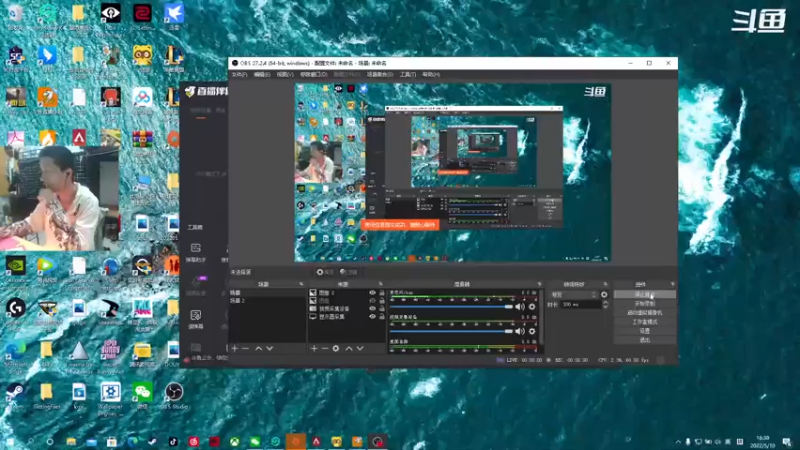Move source up with Sources panel arrow
800x450 pixels.
[x=349, y=348]
